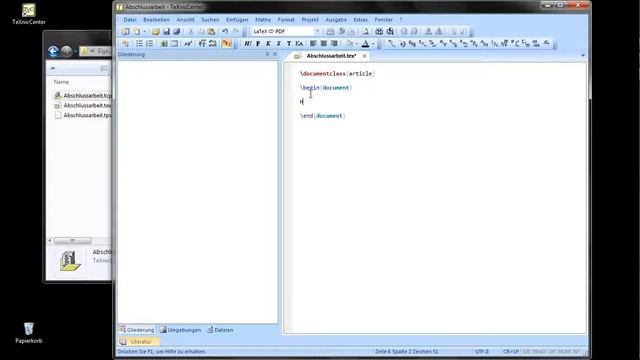Open the Format menu
Screen dimensions: 640x360
(x=286, y=20)
